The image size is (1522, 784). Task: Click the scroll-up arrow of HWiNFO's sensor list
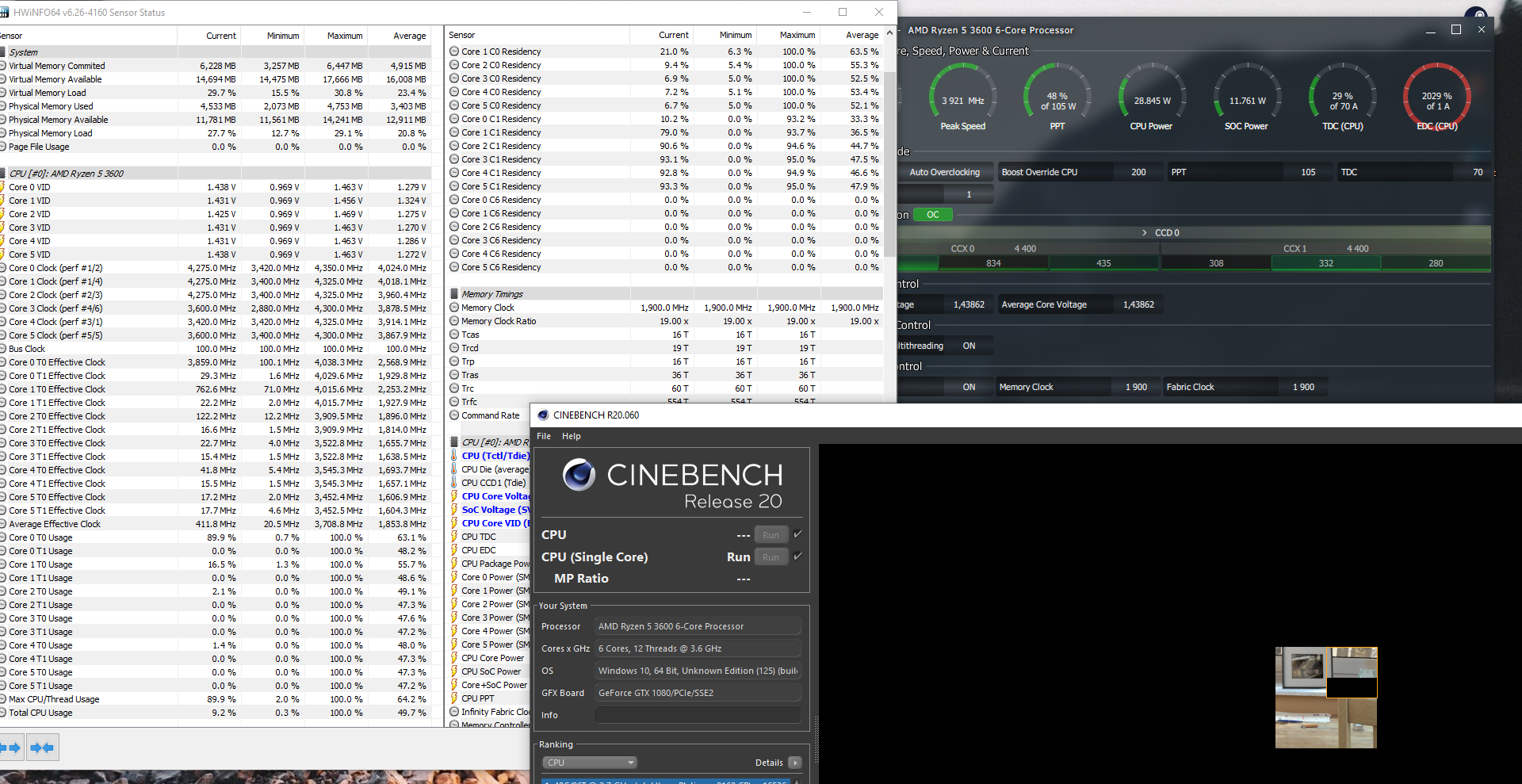[x=889, y=33]
